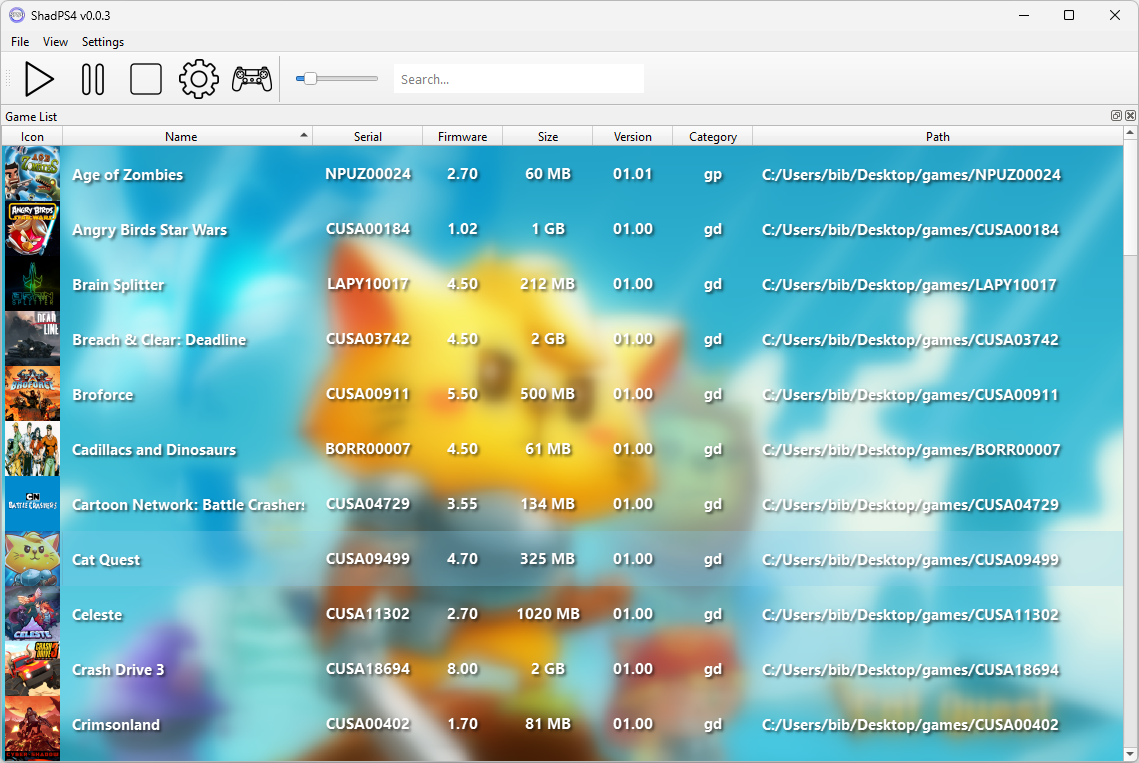Click the firmware '5.50' for Broforce
1139x763 pixels.
[463, 394]
